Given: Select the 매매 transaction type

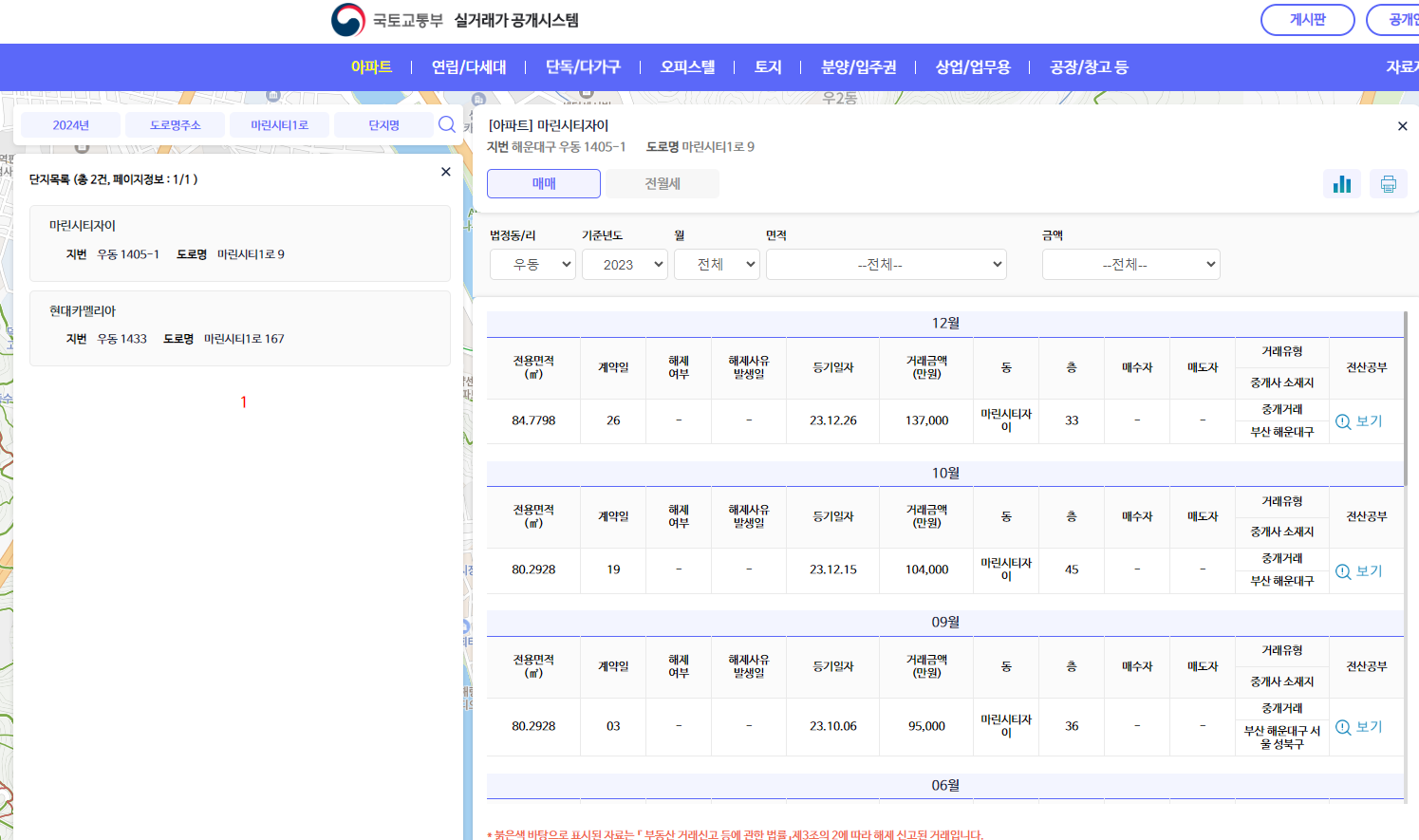Looking at the screenshot, I should click(x=543, y=183).
